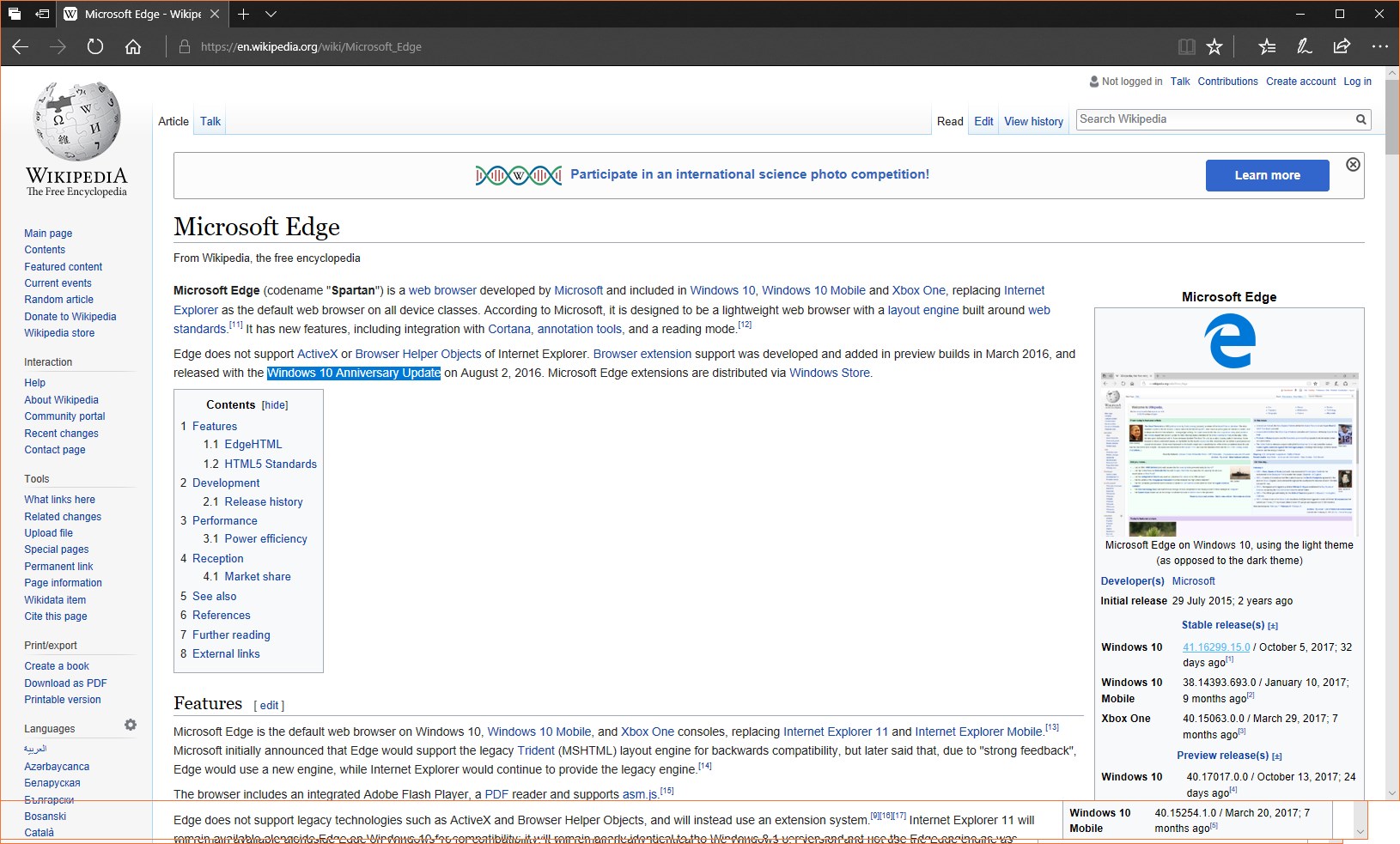This screenshot has height=844, width=1400.
Task: Open Browser Helper Objects link
Action: (418, 354)
